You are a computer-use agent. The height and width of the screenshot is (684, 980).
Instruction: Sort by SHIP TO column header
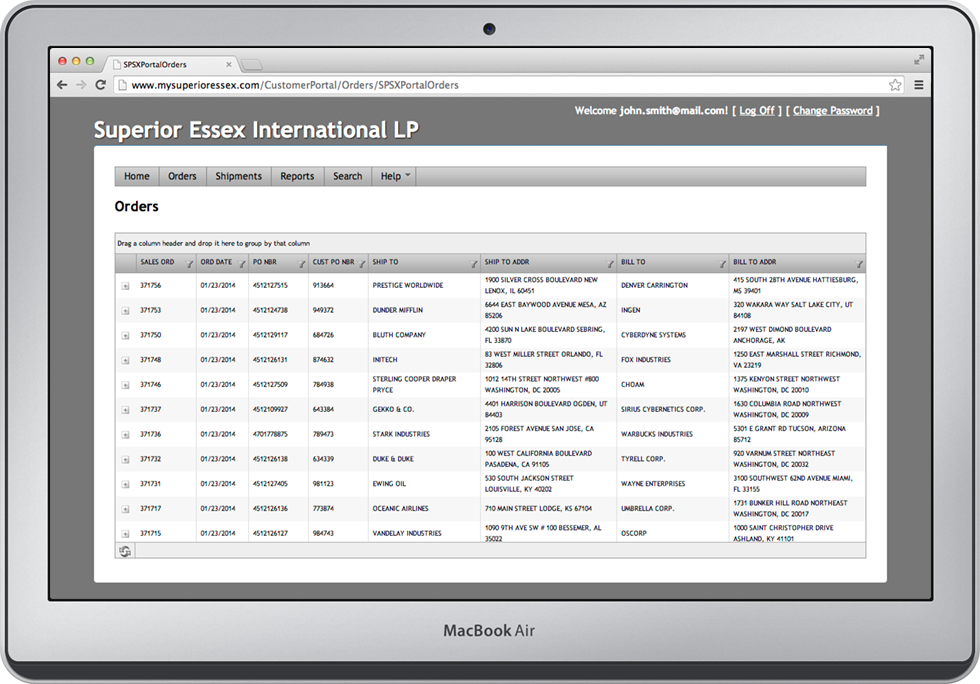pos(385,262)
